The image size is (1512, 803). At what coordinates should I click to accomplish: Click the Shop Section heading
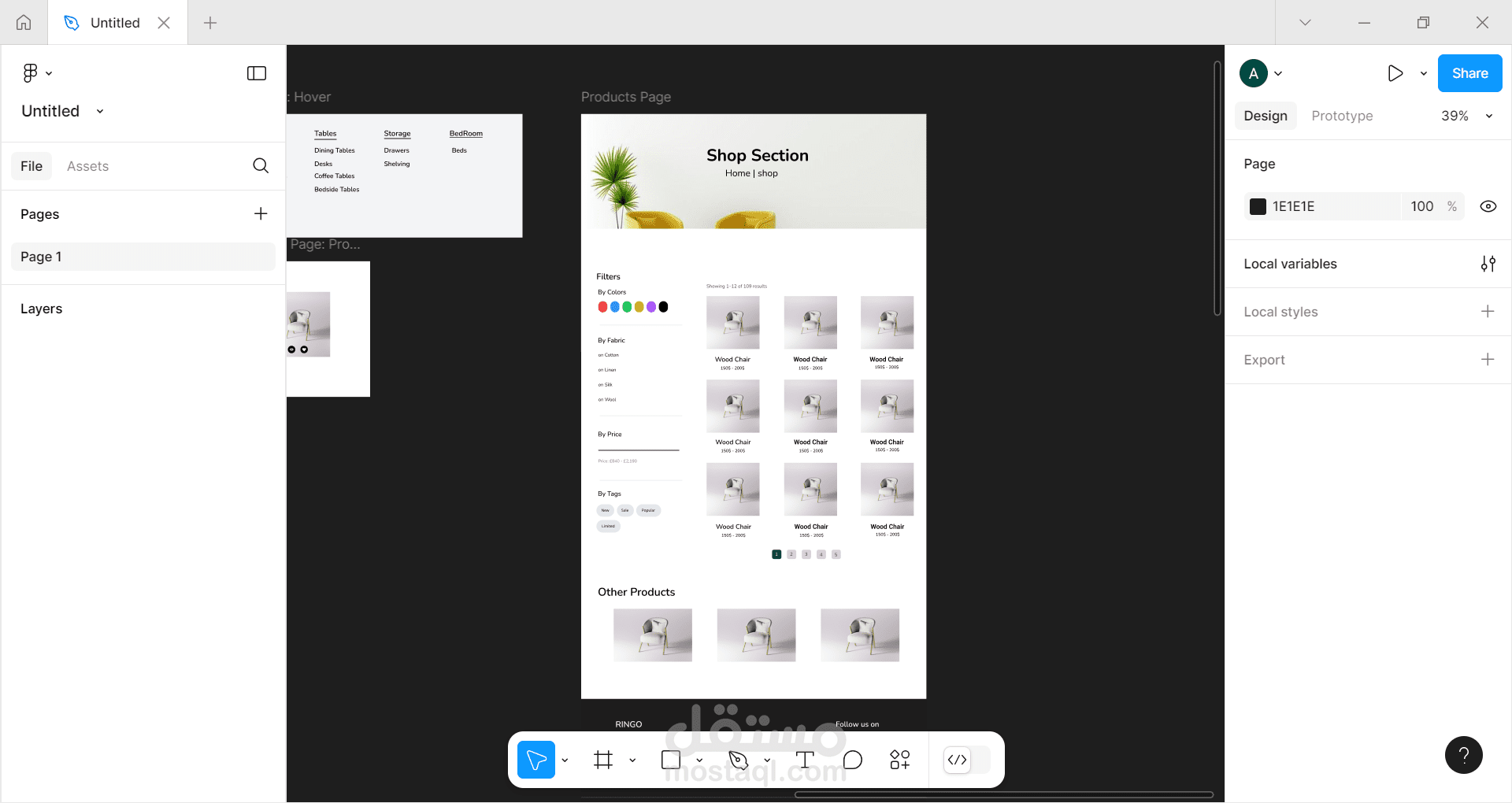coord(758,155)
